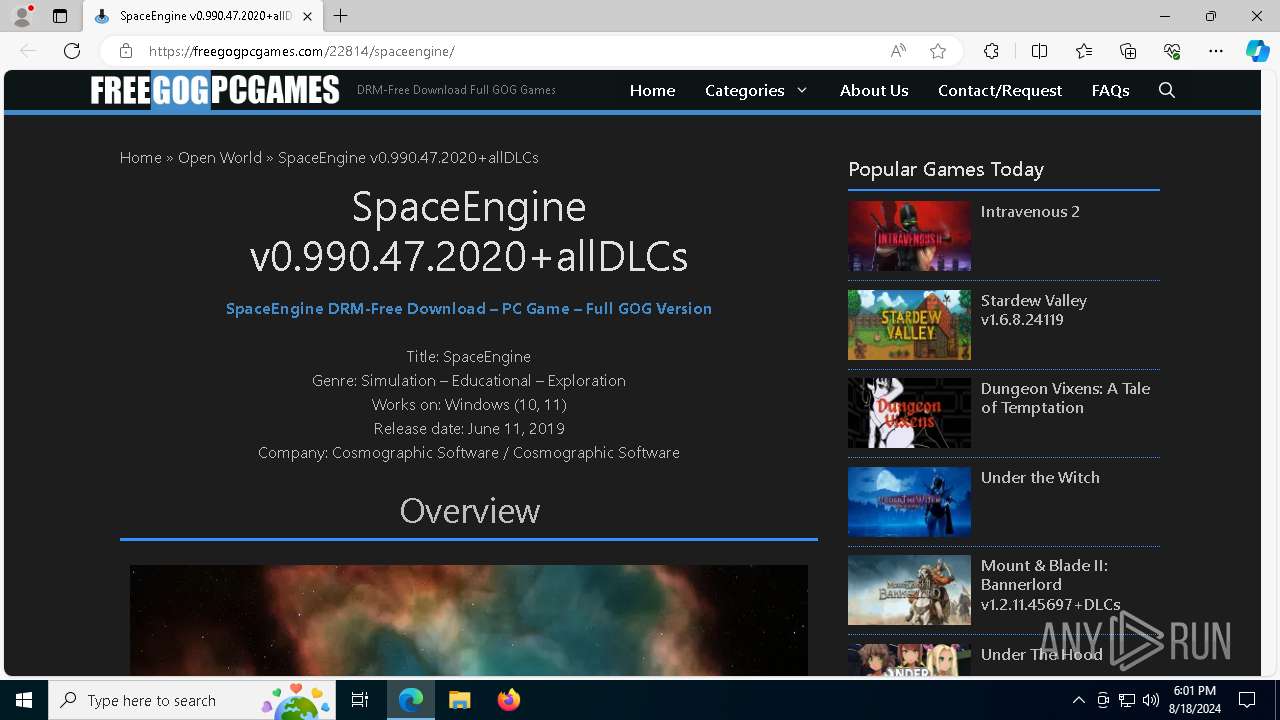The image size is (1280, 720).
Task: Click the SpaceEngine DRM-Free Download subtitle
Action: tap(469, 308)
